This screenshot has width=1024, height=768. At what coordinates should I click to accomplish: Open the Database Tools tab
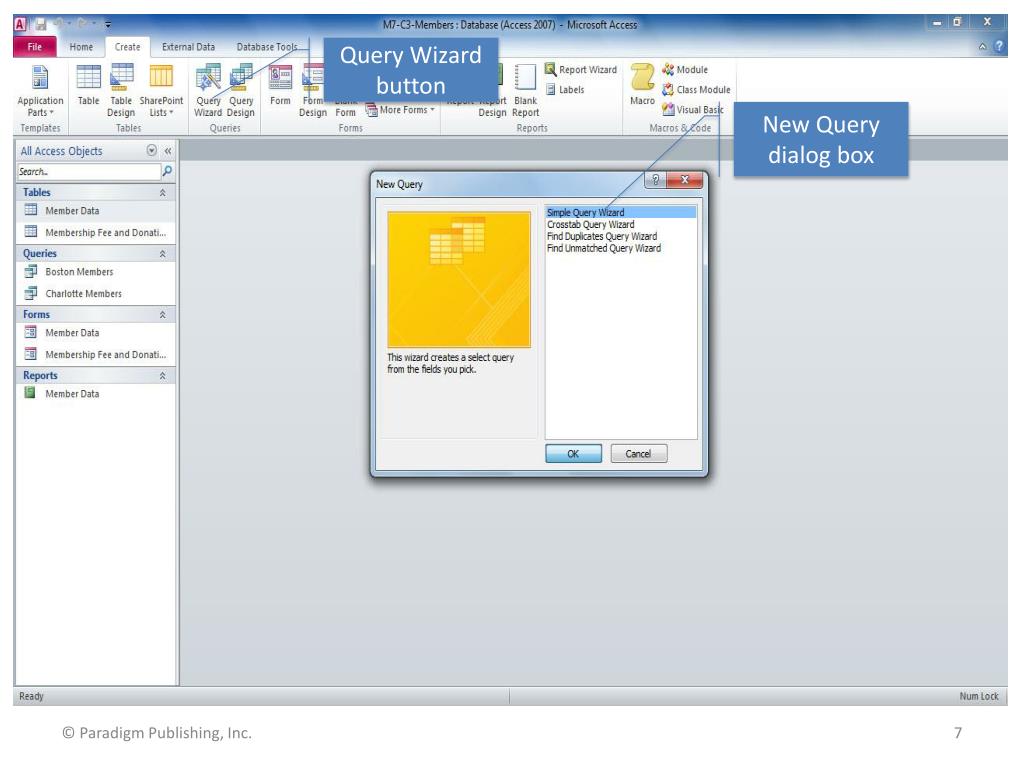266,47
